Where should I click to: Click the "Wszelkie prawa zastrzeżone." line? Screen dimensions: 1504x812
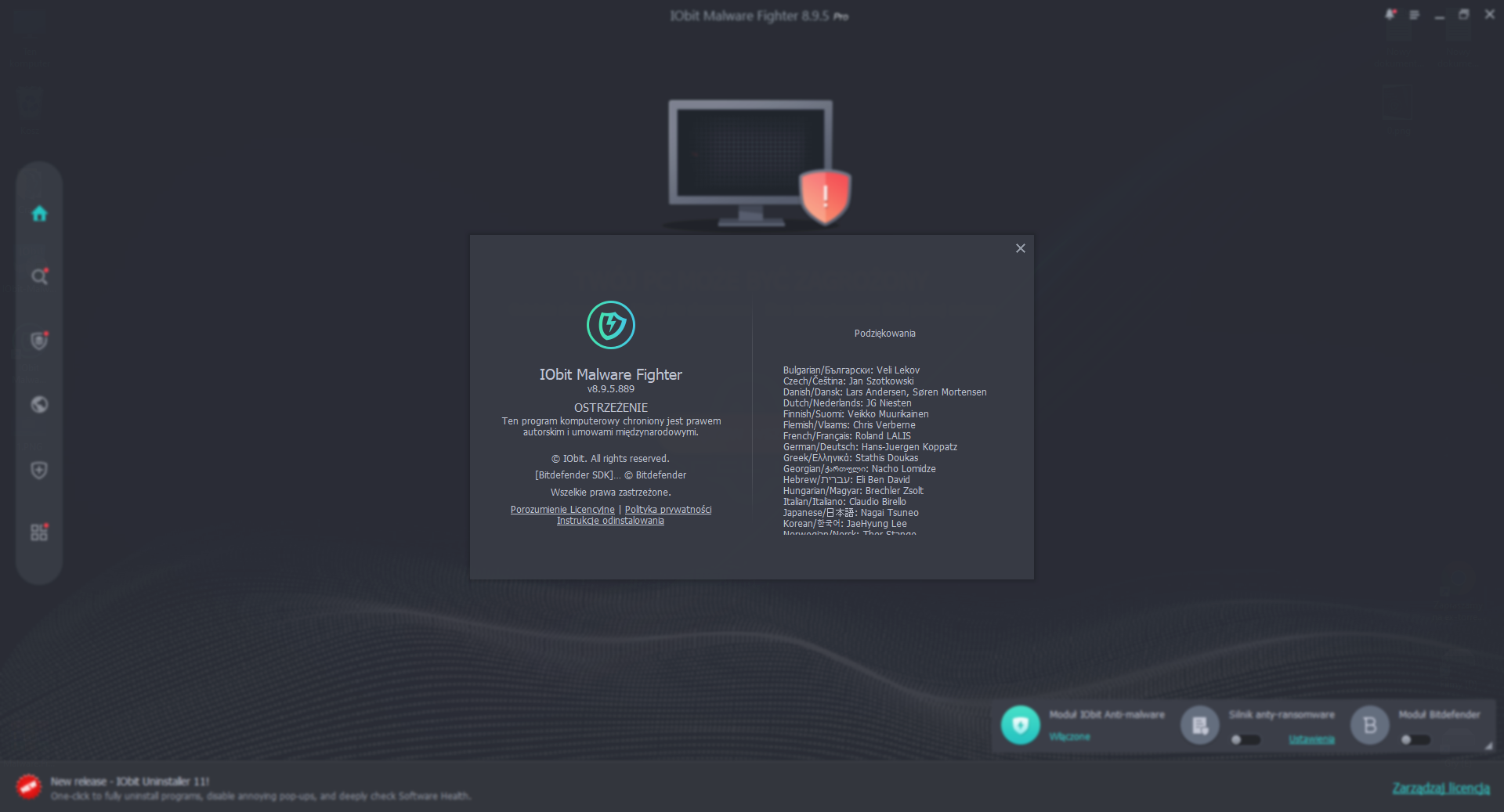coord(611,493)
